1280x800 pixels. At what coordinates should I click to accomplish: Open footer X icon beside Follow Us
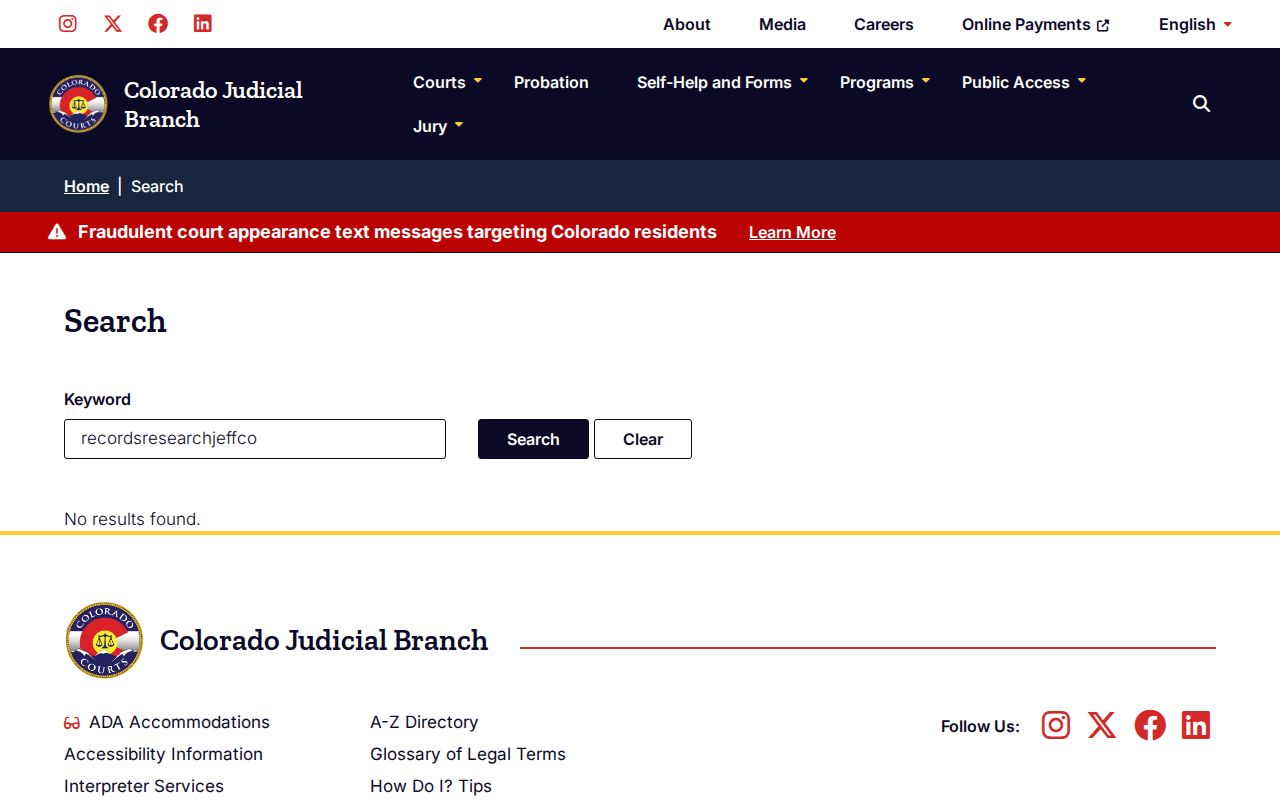1102,725
